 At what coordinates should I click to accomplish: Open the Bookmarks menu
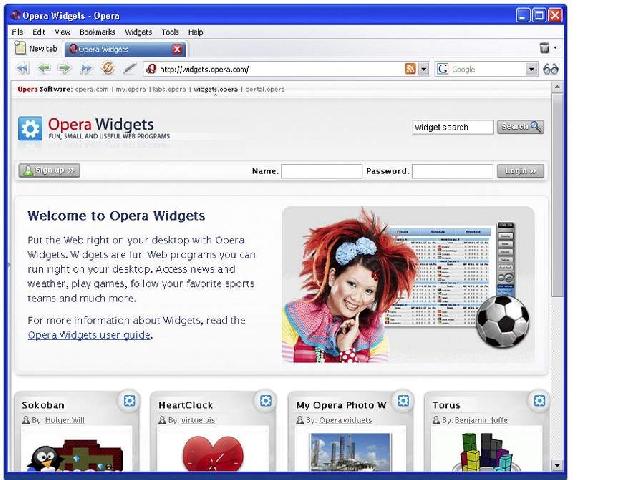click(97, 32)
